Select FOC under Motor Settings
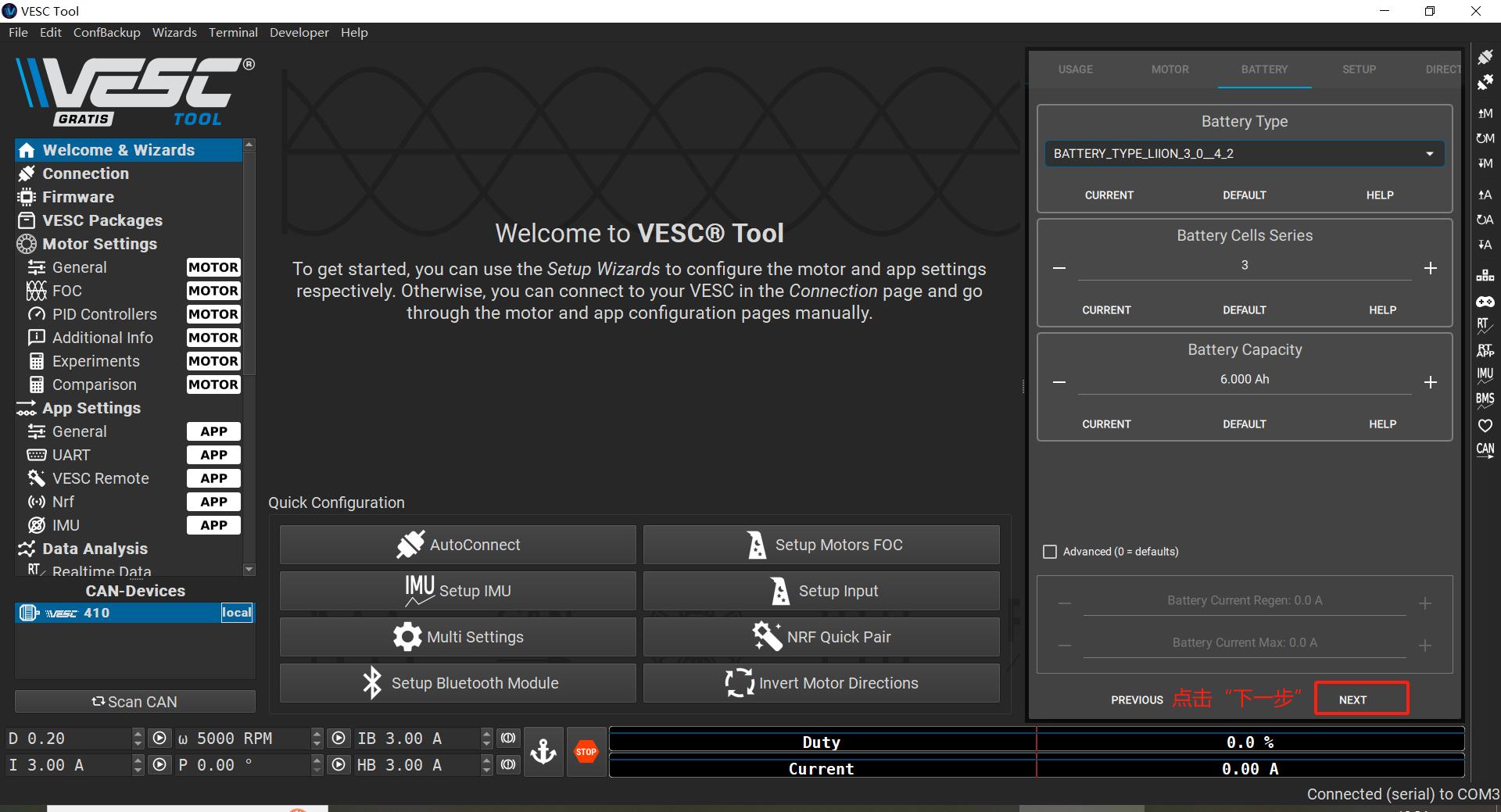This screenshot has height=812, width=1501. [x=128, y=291]
